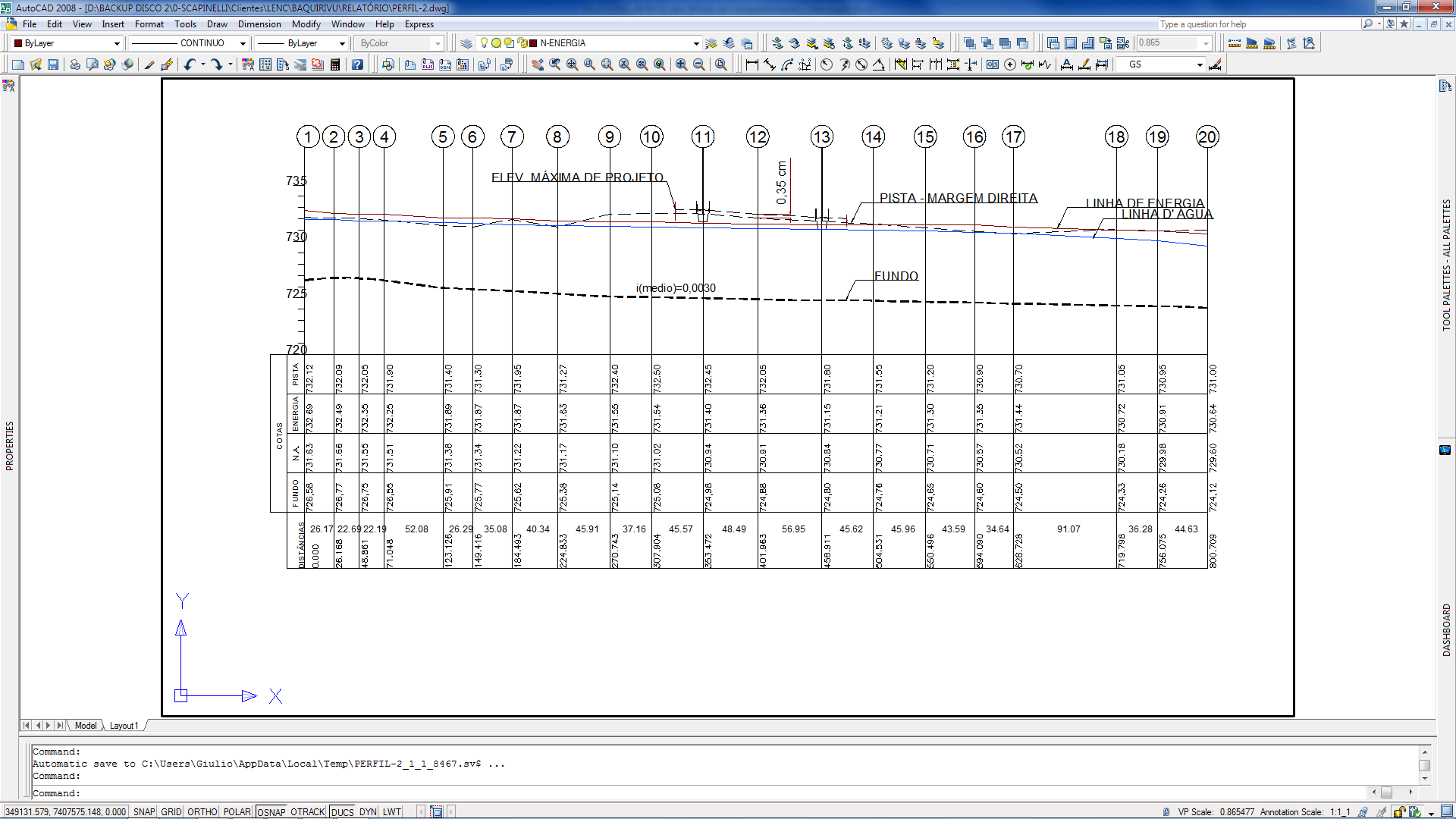Click the POLAR status bar button
Image resolution: width=1456 pixels, height=819 pixels.
[x=237, y=811]
